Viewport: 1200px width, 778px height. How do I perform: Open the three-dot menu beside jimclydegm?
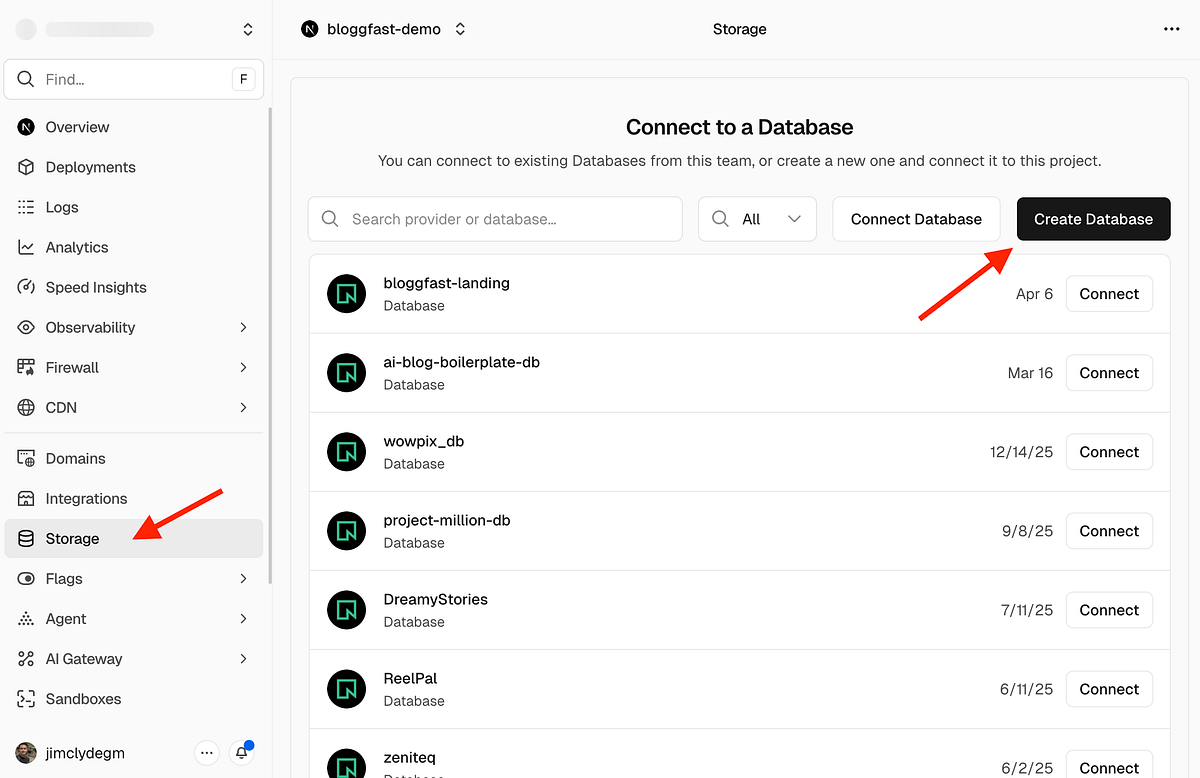tap(207, 752)
